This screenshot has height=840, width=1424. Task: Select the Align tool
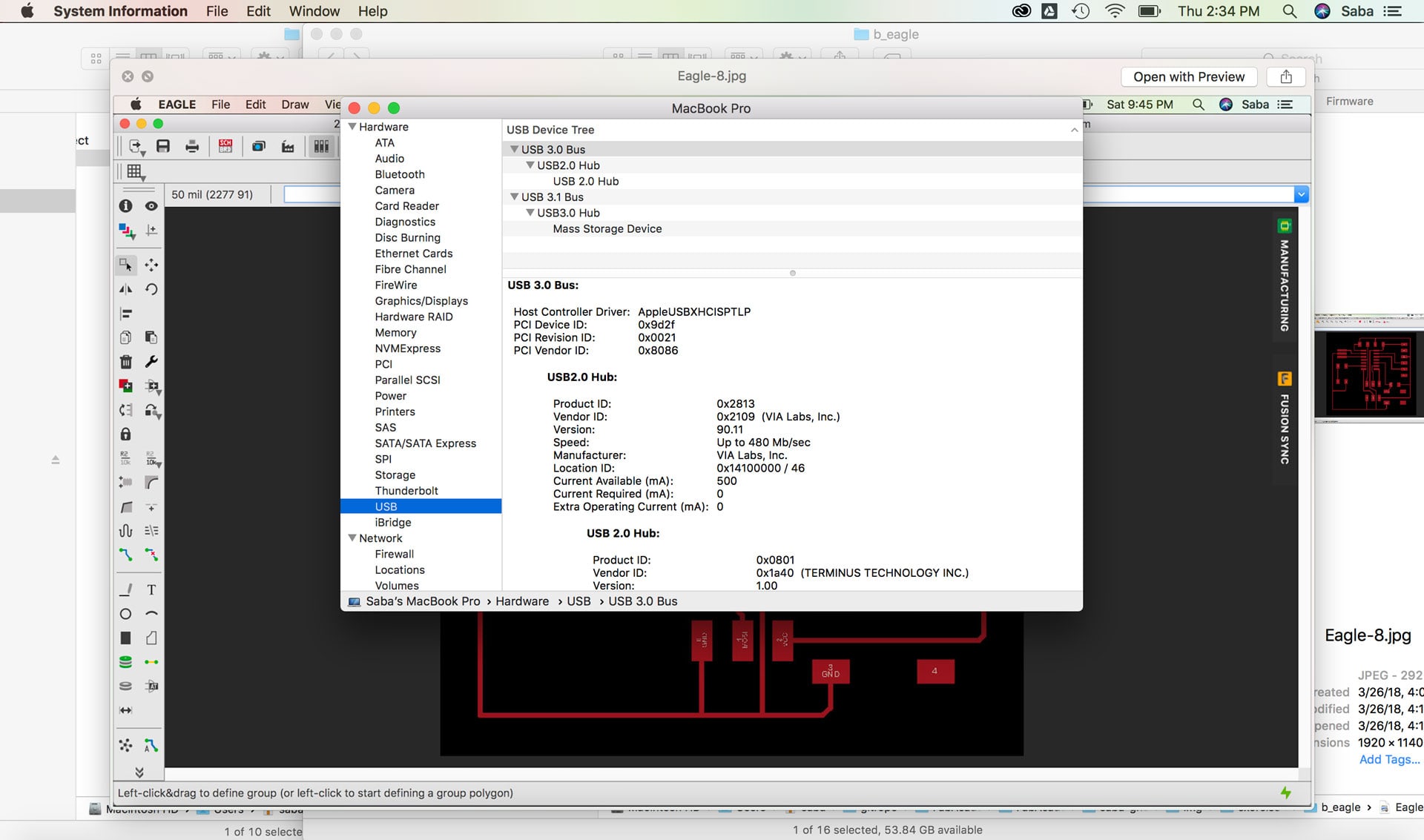[x=126, y=314]
